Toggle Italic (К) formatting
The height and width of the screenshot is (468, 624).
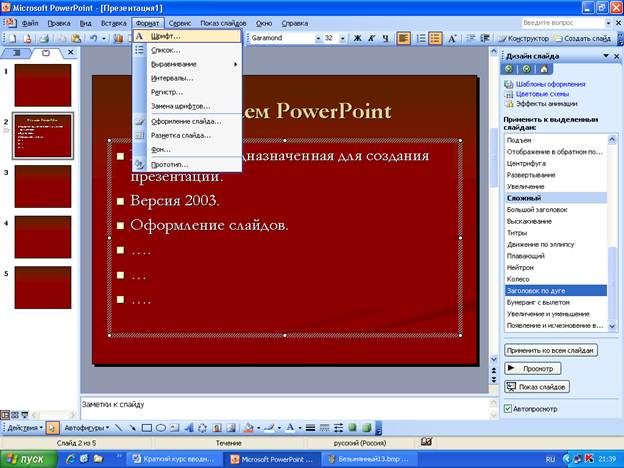point(371,38)
